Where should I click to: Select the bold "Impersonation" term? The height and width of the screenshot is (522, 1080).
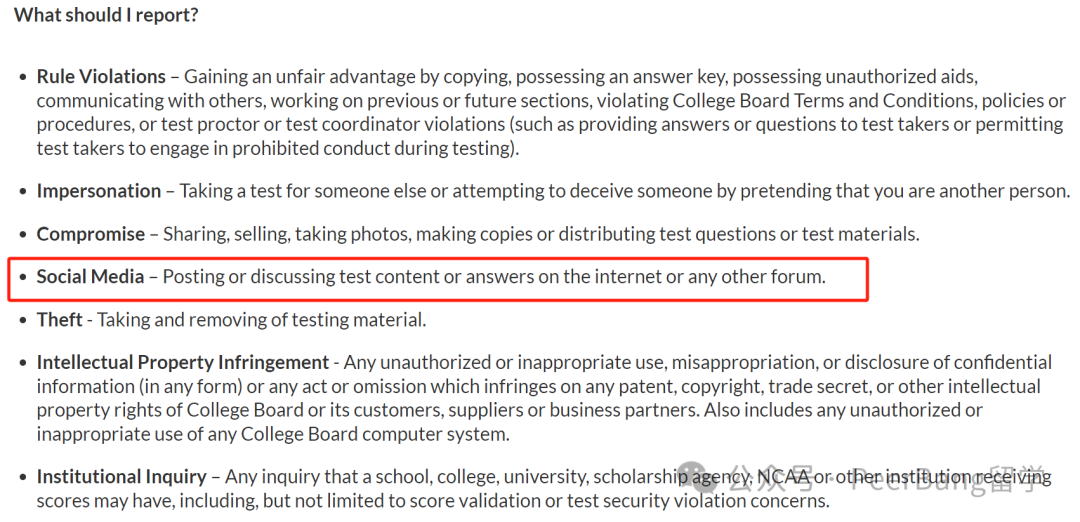click(98, 190)
